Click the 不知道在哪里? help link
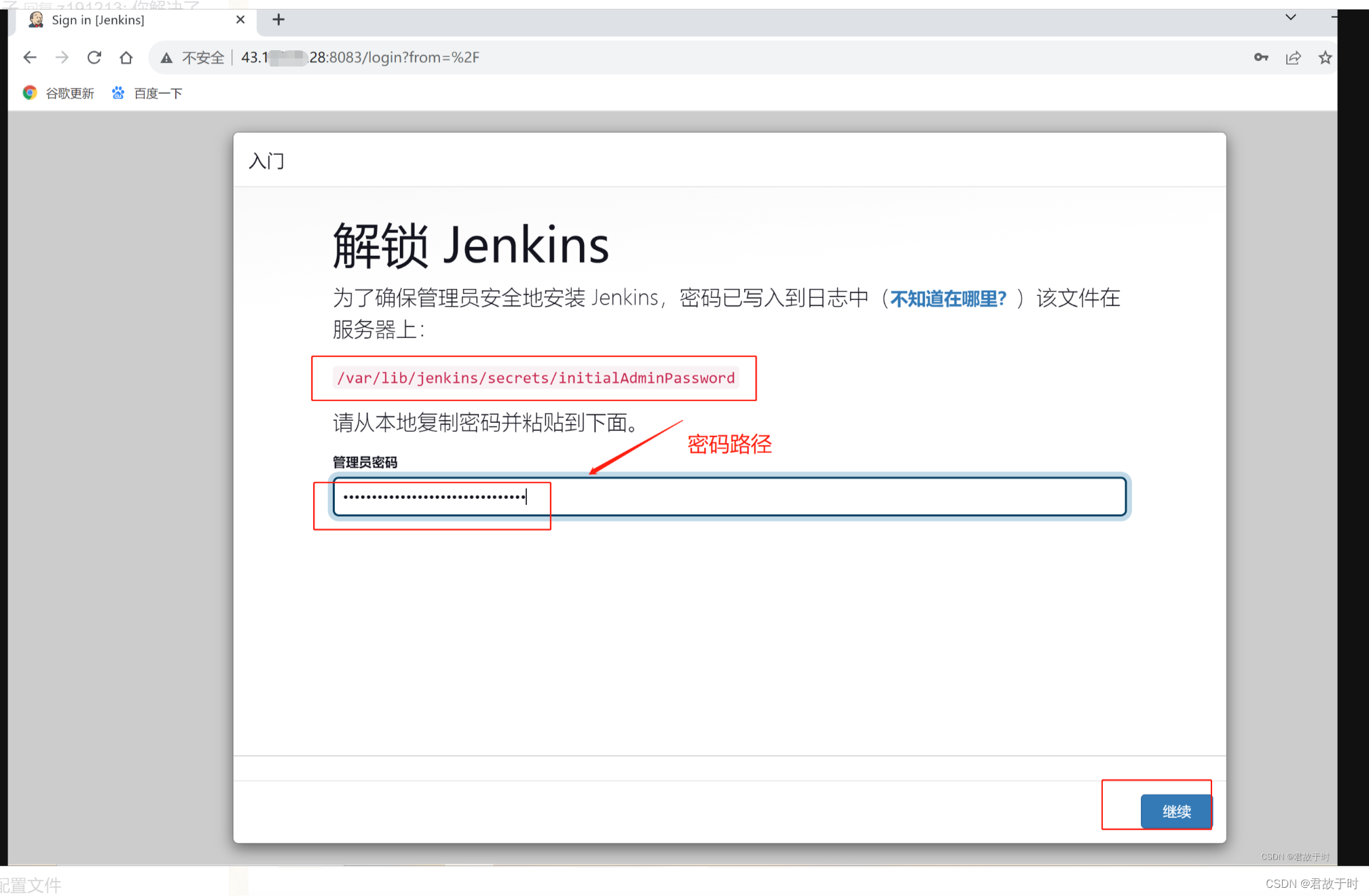The height and width of the screenshot is (896, 1369). 948,299
